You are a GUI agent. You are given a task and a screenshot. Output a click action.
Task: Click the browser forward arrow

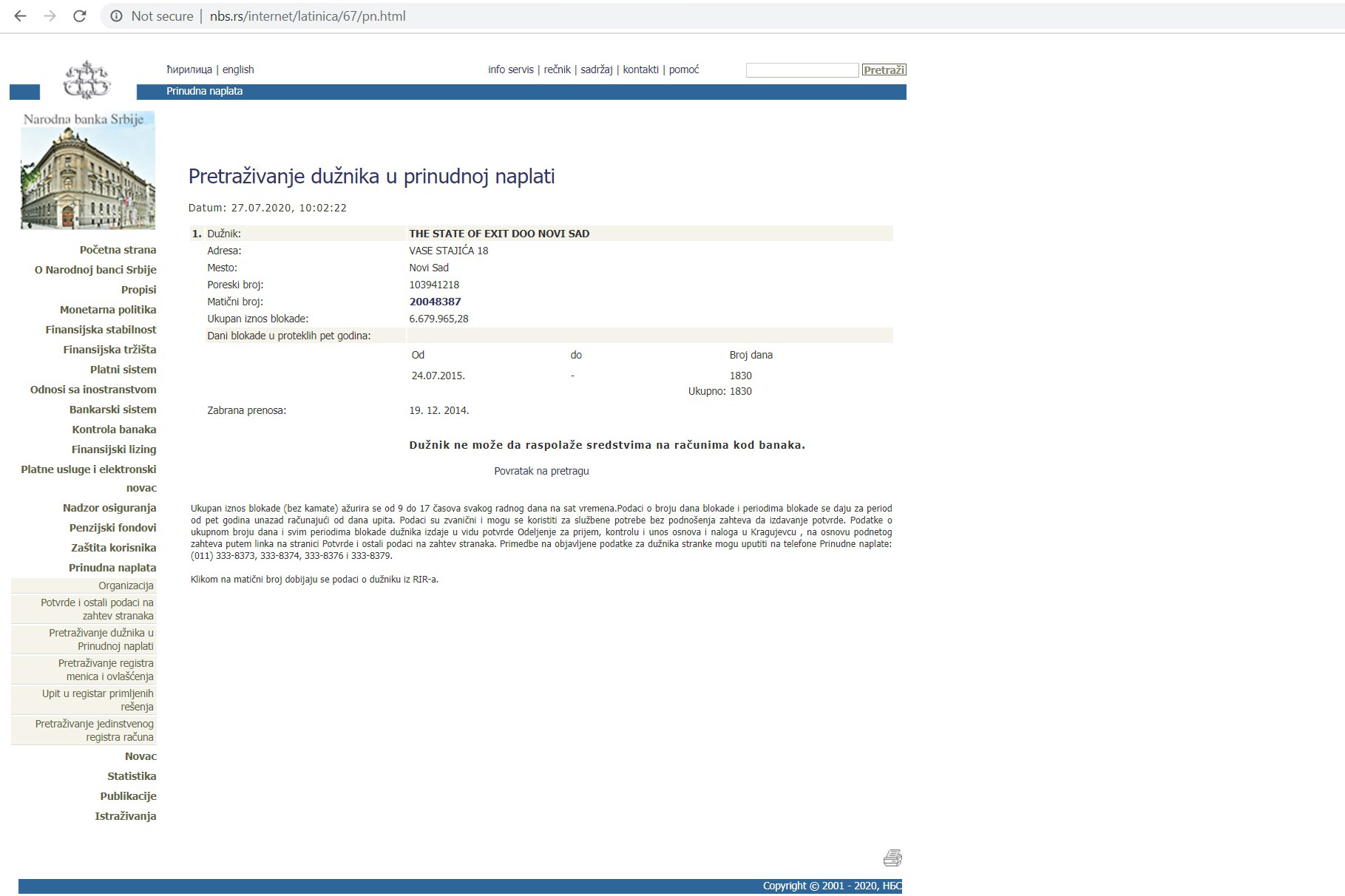49,16
